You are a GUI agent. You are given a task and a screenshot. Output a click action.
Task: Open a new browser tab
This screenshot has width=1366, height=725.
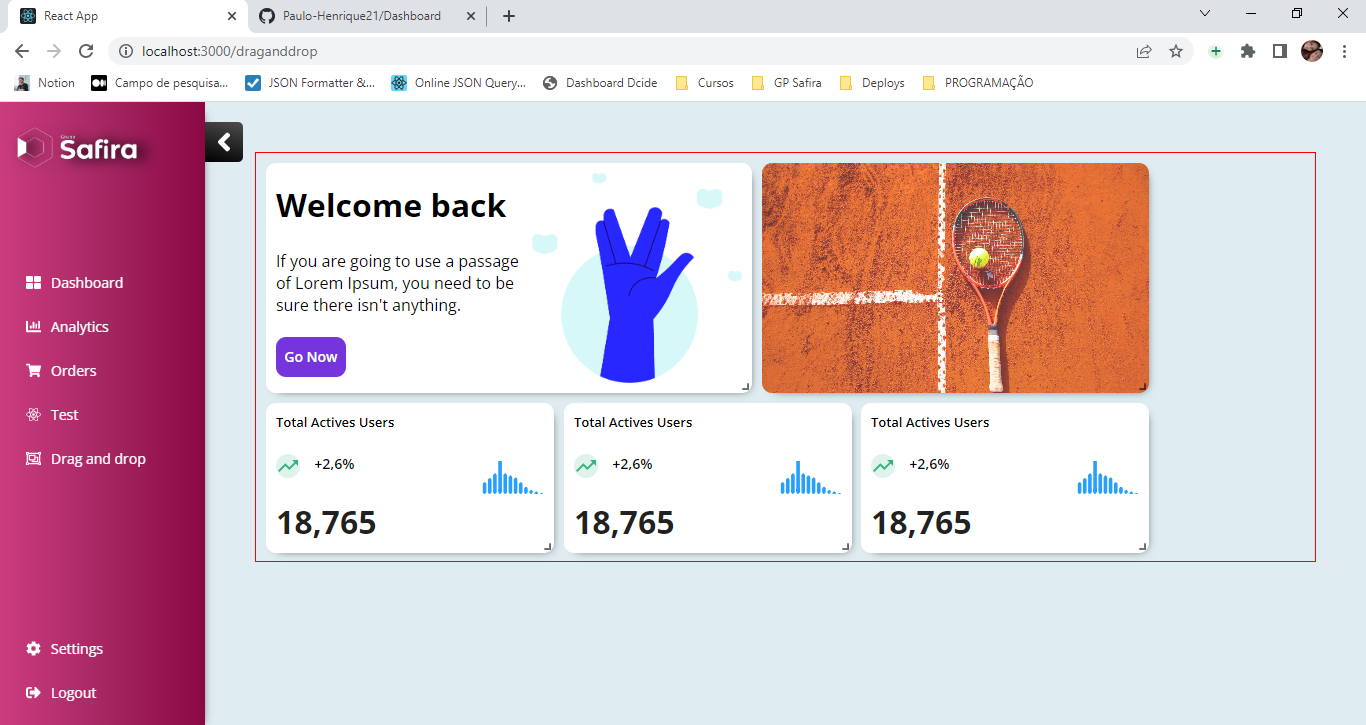pyautogui.click(x=509, y=16)
